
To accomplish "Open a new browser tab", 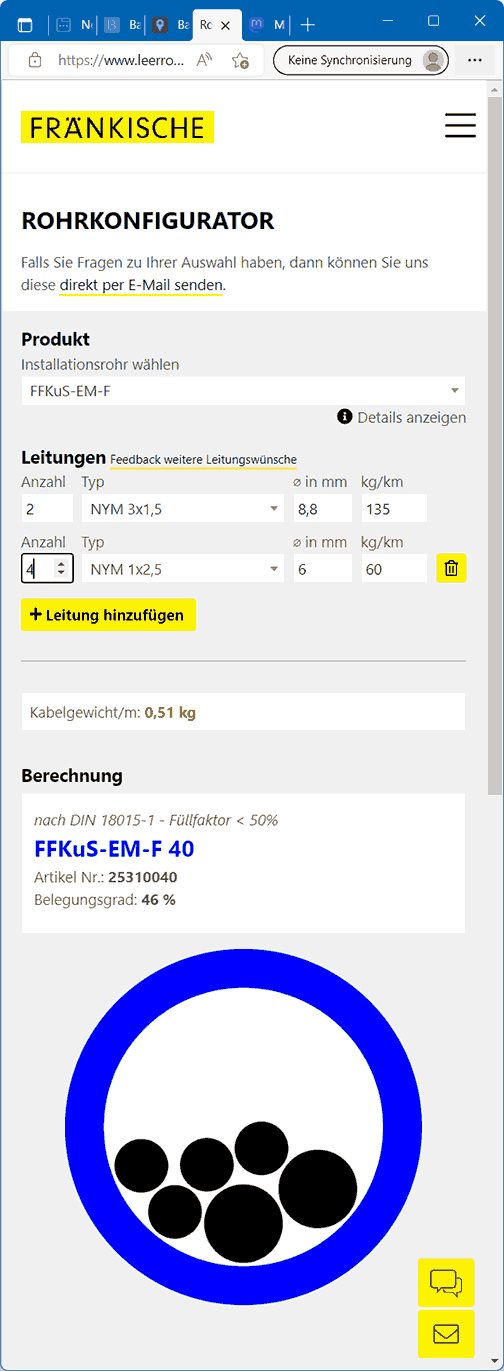I will (308, 24).
